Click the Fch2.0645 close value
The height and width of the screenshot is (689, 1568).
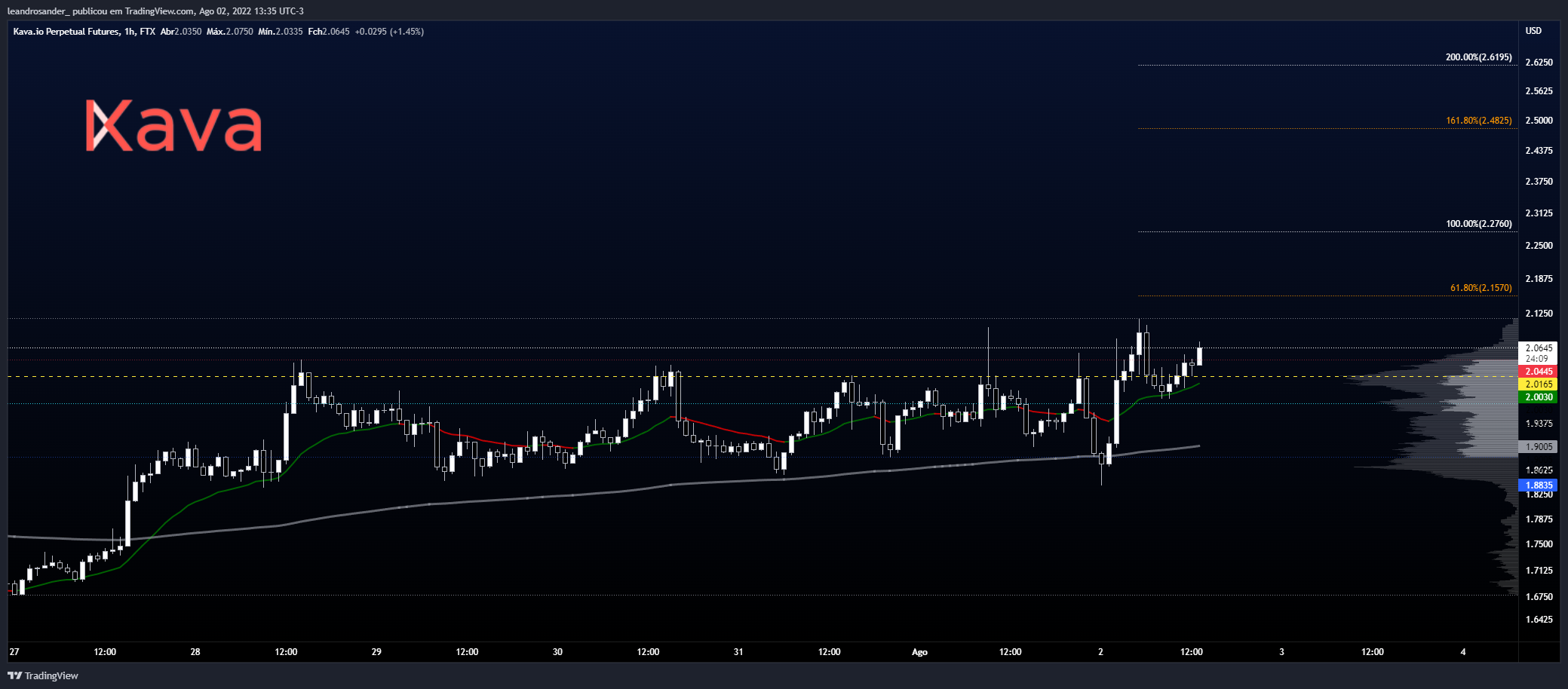329,32
